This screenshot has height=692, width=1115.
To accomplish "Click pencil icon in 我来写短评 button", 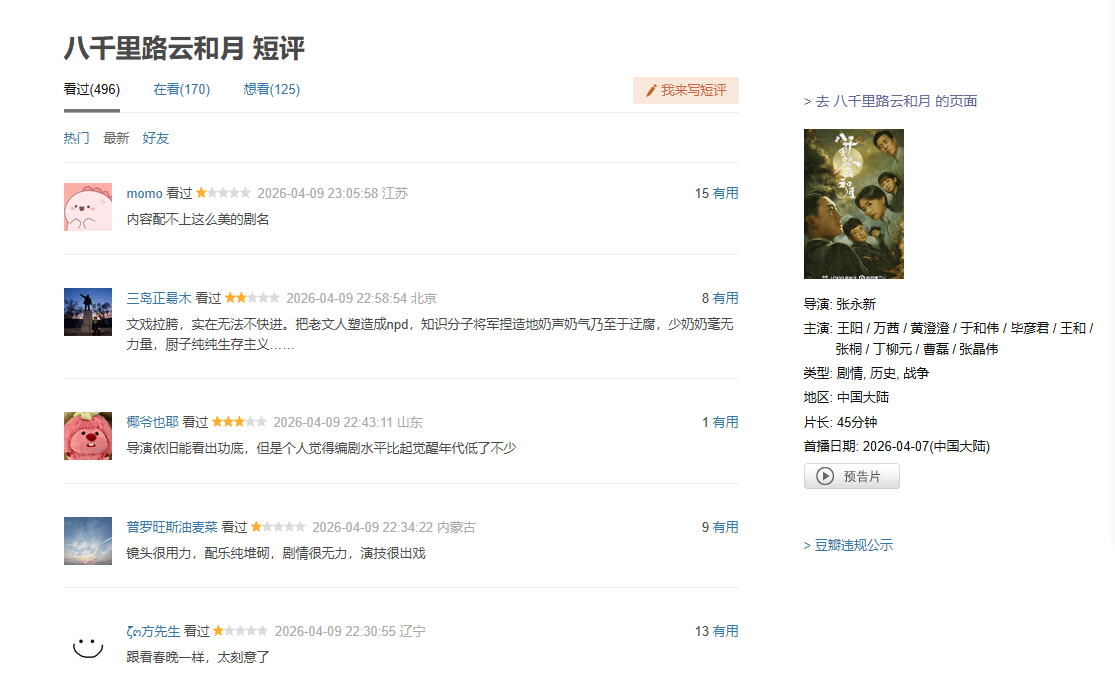I will (651, 91).
